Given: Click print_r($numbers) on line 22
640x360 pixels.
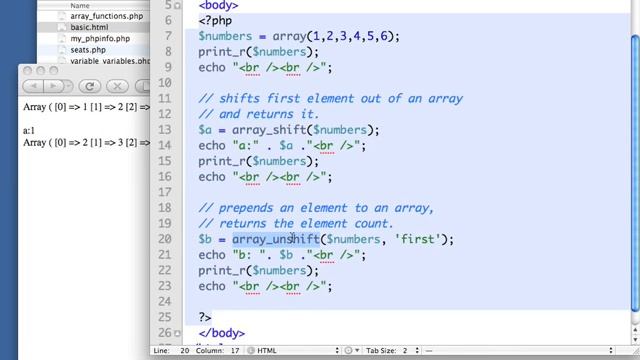Looking at the screenshot, I should click(258, 271).
